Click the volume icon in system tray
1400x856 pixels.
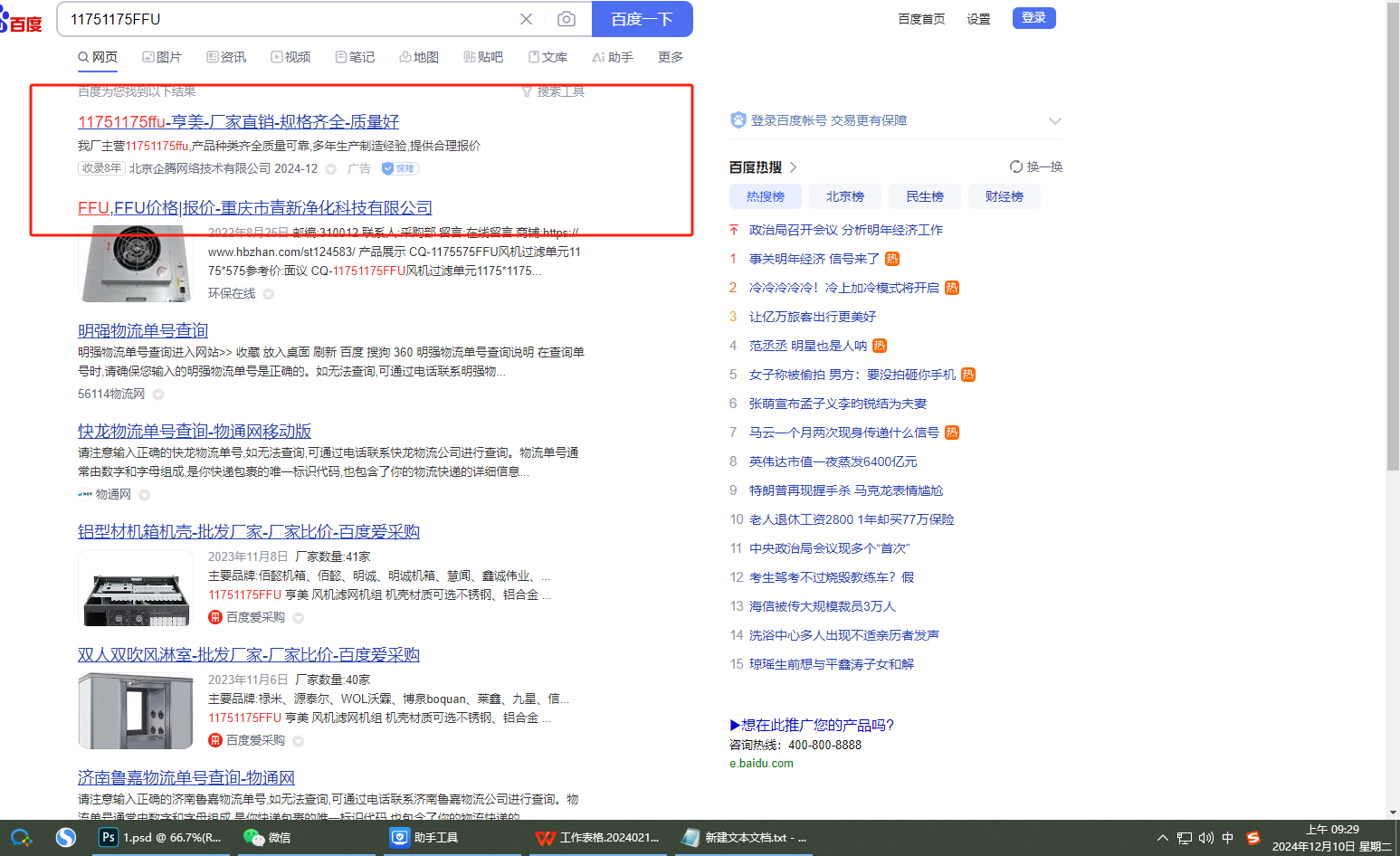point(1205,838)
